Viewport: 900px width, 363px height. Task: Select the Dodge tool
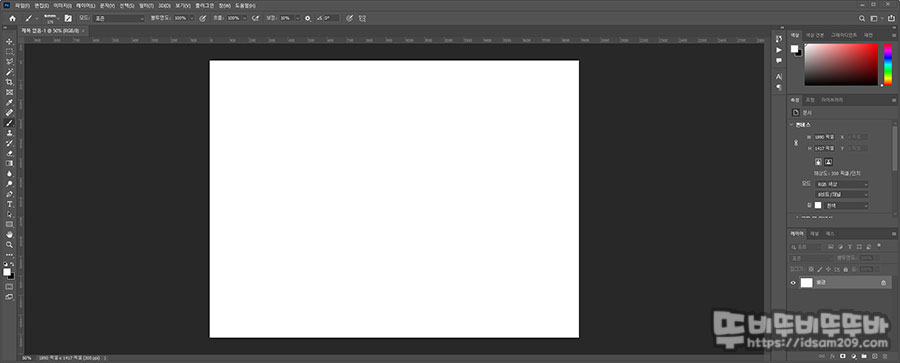click(x=9, y=184)
